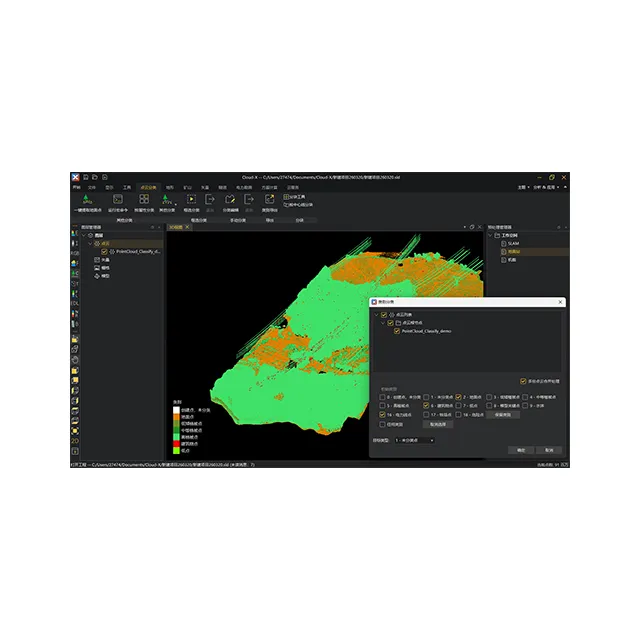Close the classification dialog with X
The image size is (640, 640).
tap(560, 302)
